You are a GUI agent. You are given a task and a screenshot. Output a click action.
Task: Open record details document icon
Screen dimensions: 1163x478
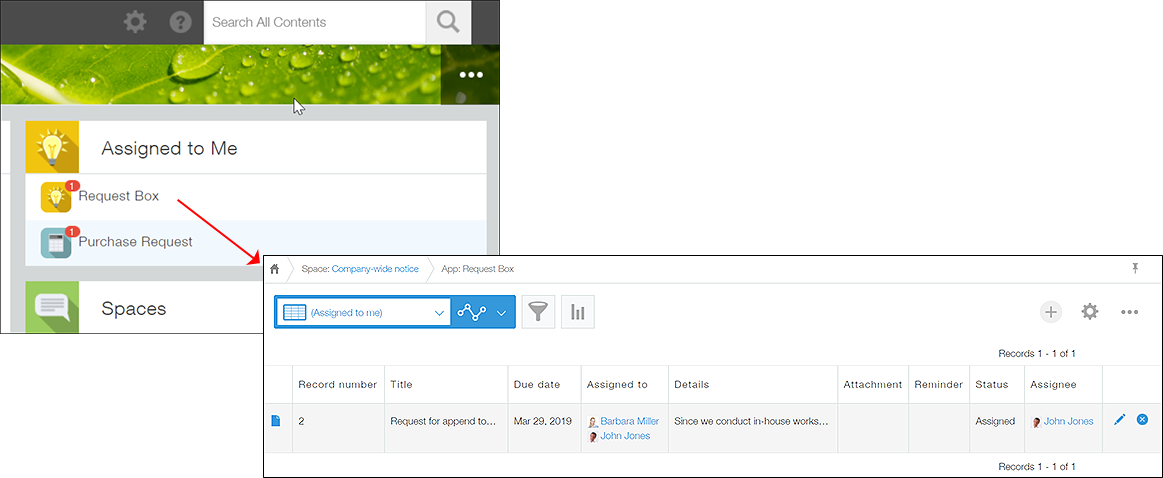pos(276,421)
